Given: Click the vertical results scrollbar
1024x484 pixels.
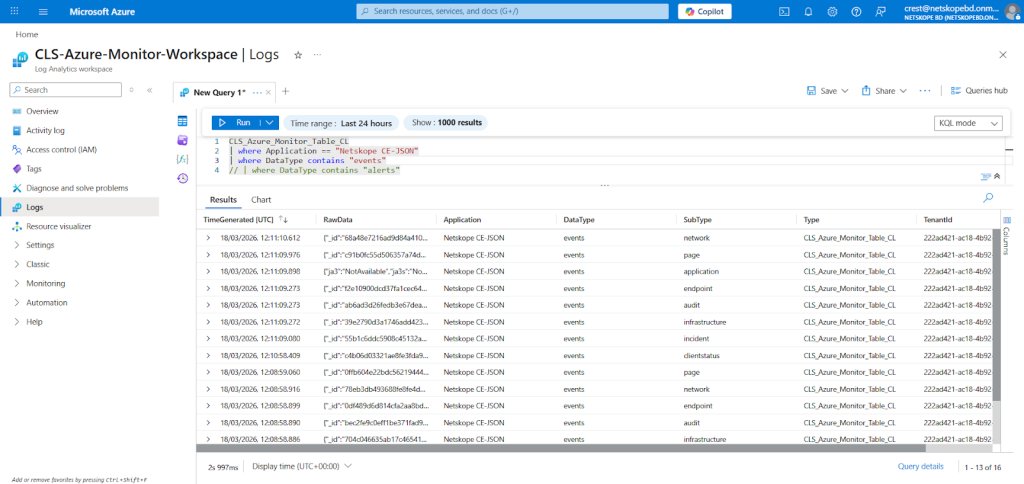Looking at the screenshot, I should [x=996, y=314].
